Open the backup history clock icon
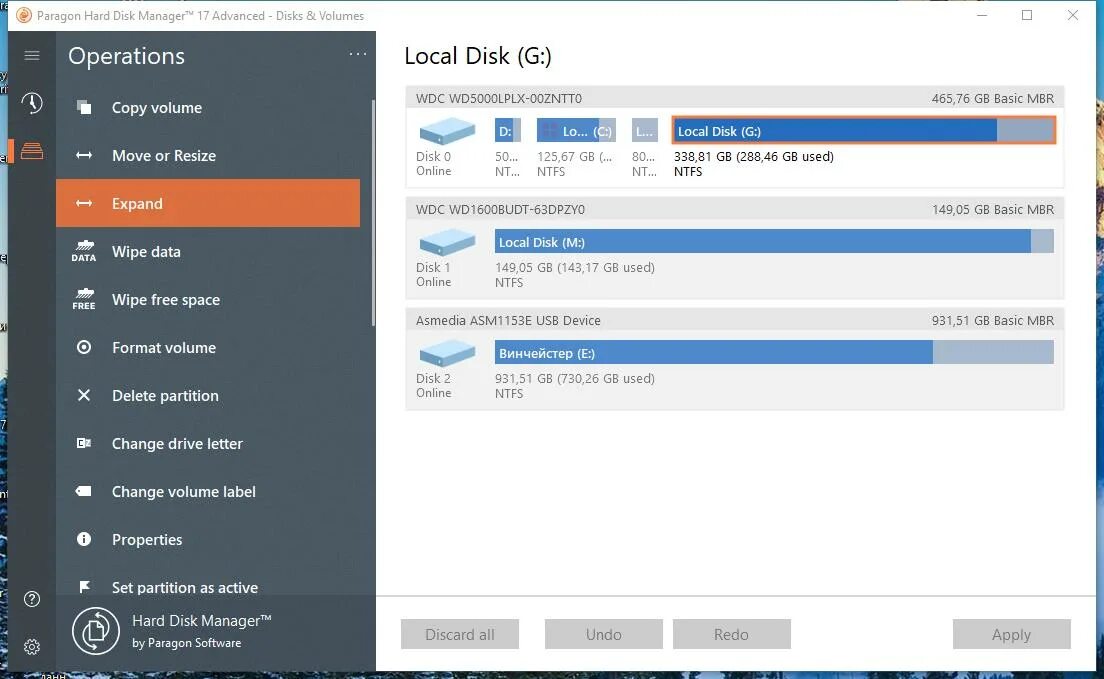 (x=32, y=103)
